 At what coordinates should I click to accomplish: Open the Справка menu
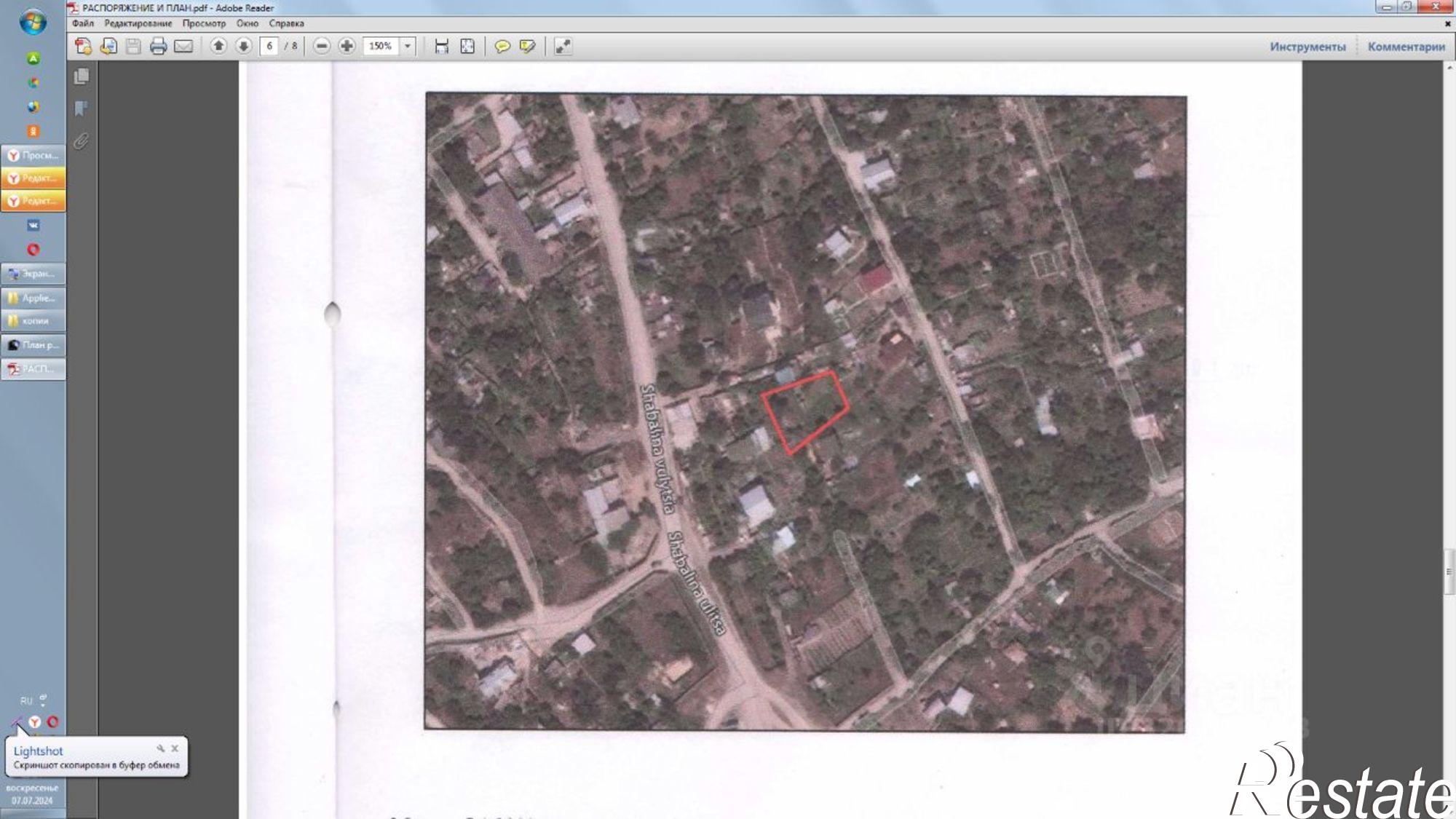[x=286, y=23]
